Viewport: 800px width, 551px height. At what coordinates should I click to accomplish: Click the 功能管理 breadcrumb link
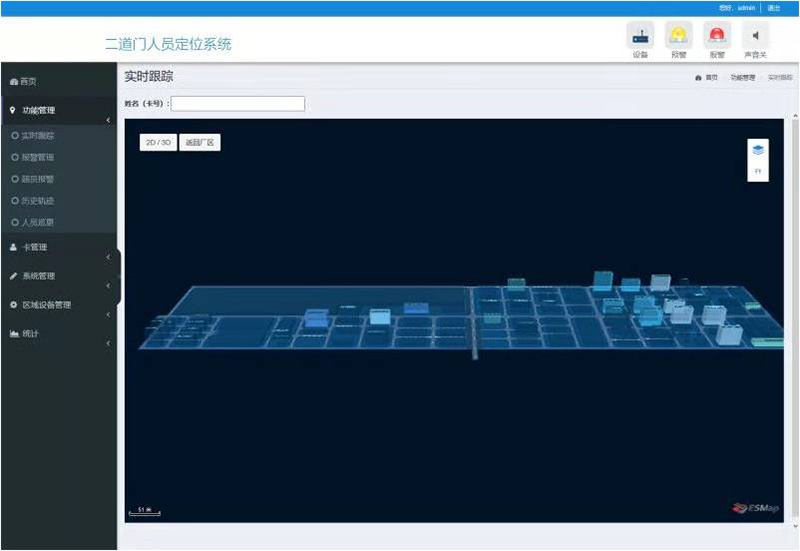[742, 78]
